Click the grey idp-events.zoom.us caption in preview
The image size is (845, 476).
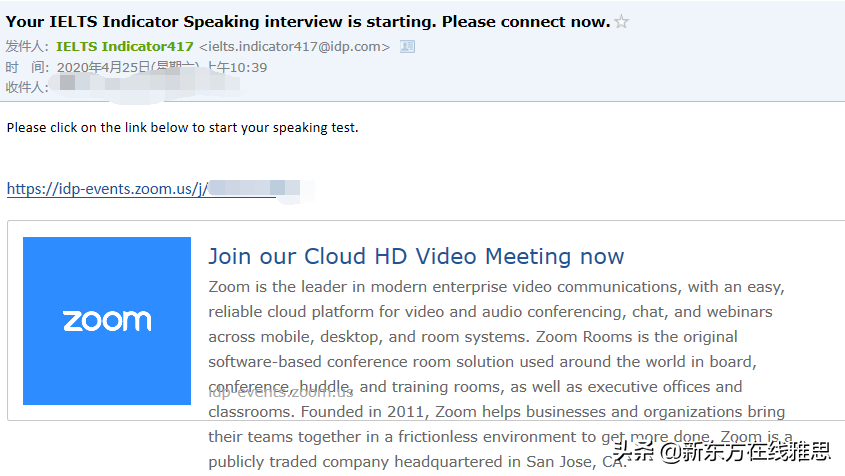tap(281, 392)
